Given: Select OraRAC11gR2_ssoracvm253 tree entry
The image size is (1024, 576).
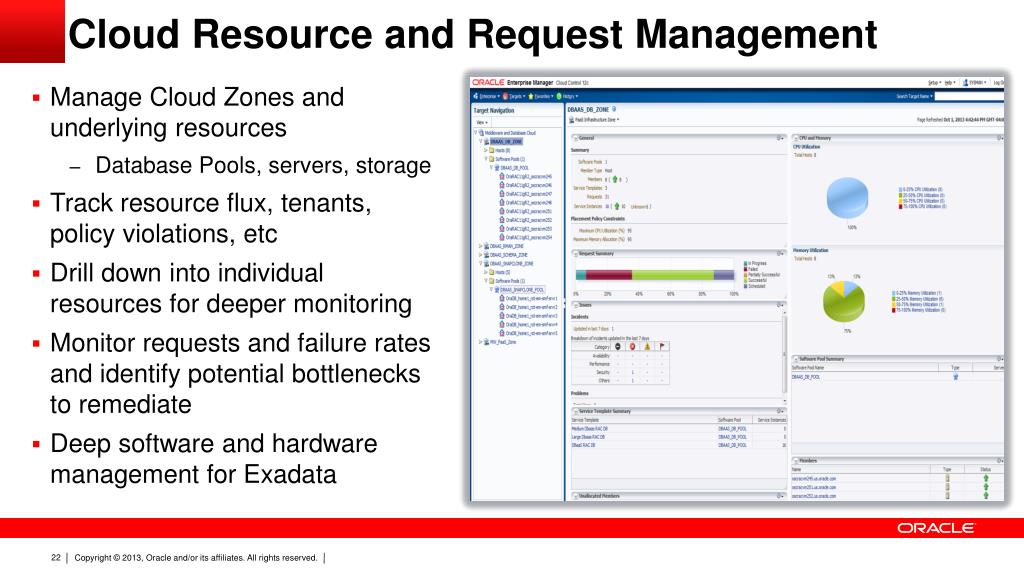Looking at the screenshot, I should (x=528, y=229).
